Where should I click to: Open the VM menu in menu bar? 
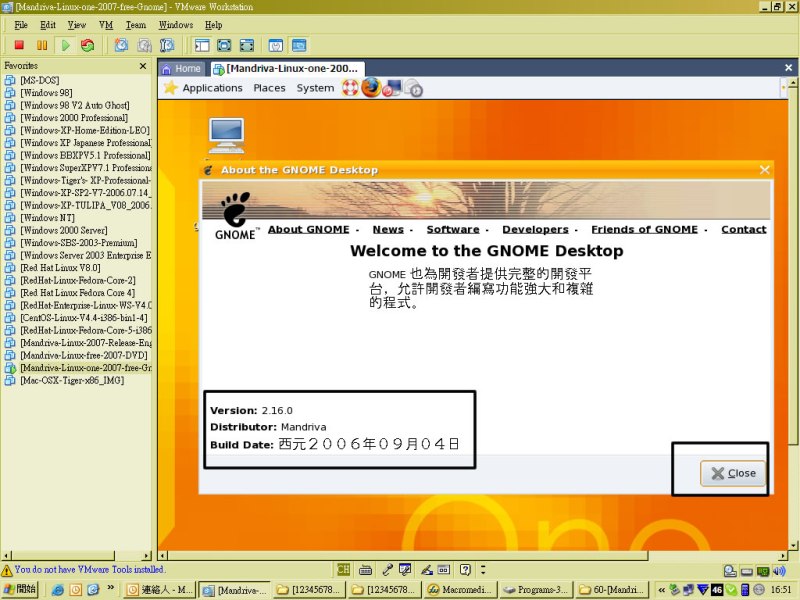pos(104,24)
